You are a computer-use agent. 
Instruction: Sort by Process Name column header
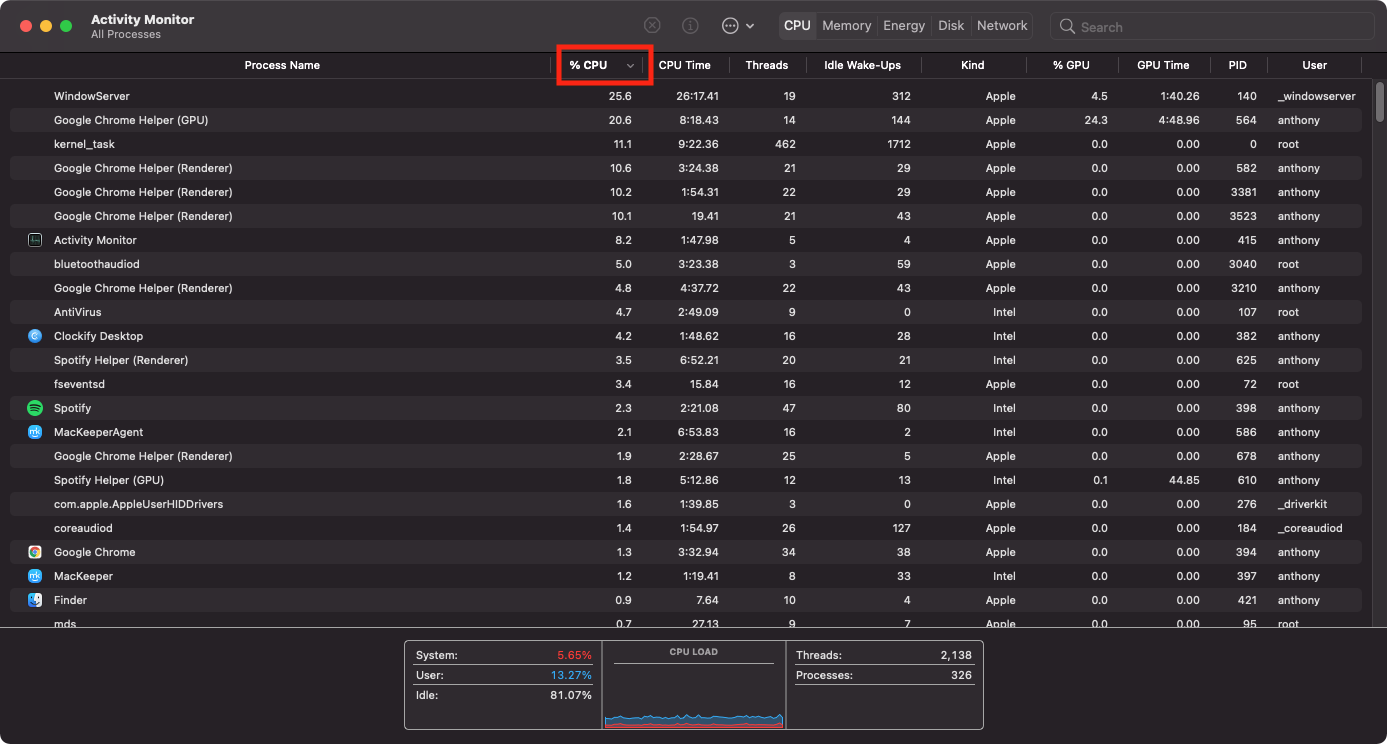pyautogui.click(x=282, y=65)
